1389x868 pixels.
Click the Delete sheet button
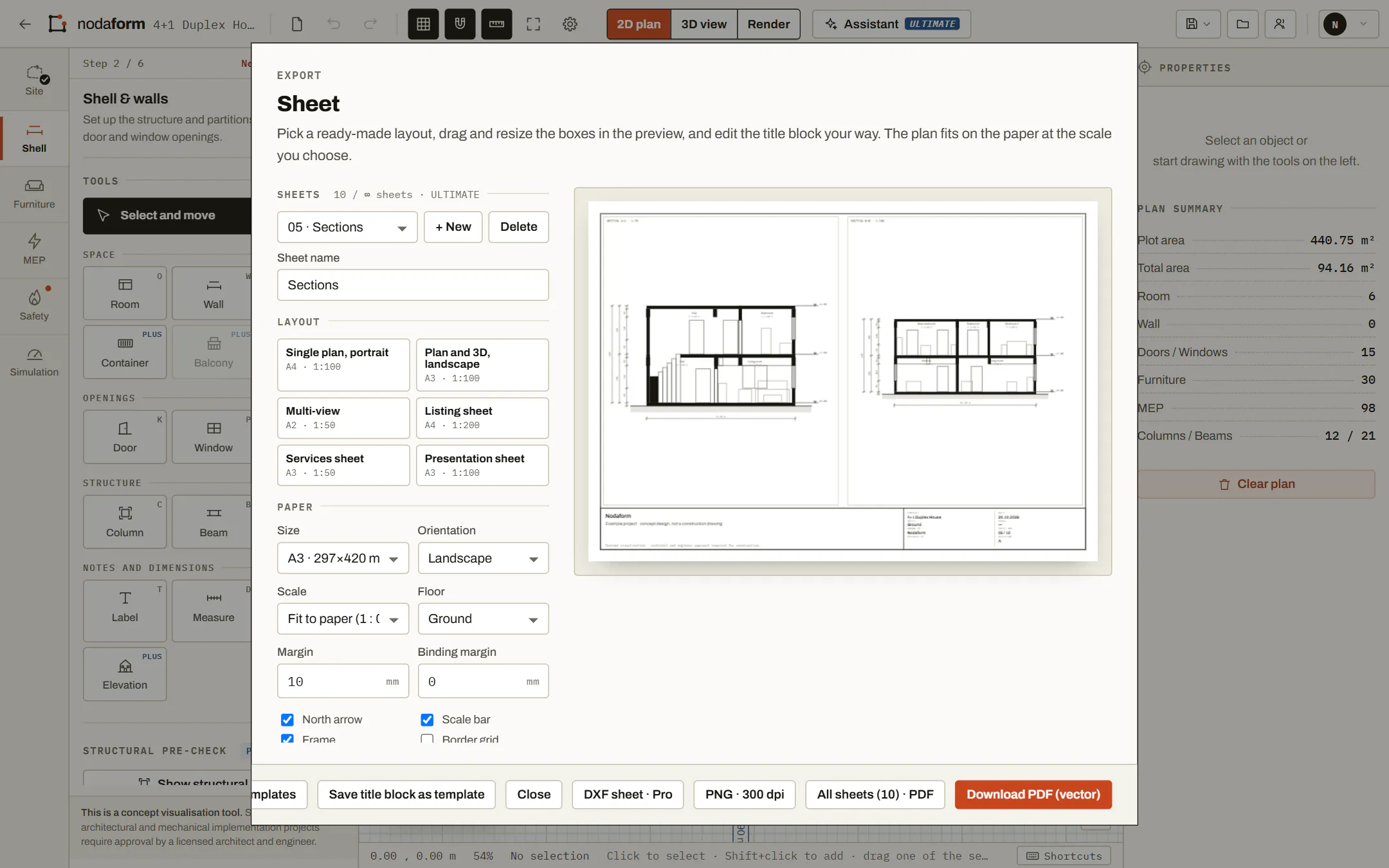click(518, 227)
